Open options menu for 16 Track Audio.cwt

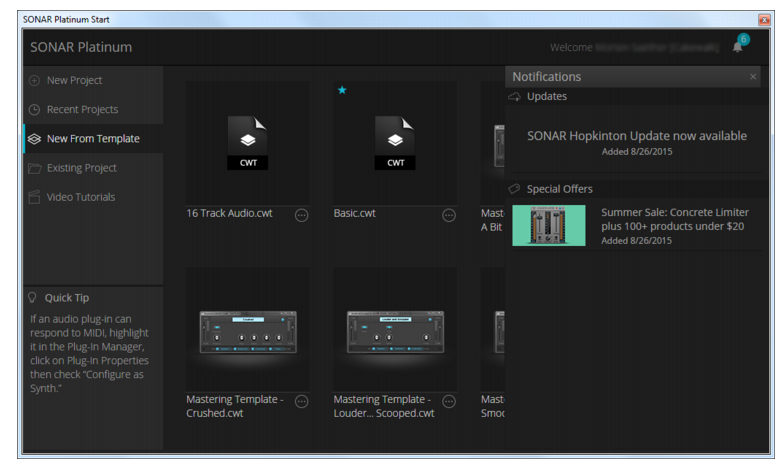click(301, 215)
